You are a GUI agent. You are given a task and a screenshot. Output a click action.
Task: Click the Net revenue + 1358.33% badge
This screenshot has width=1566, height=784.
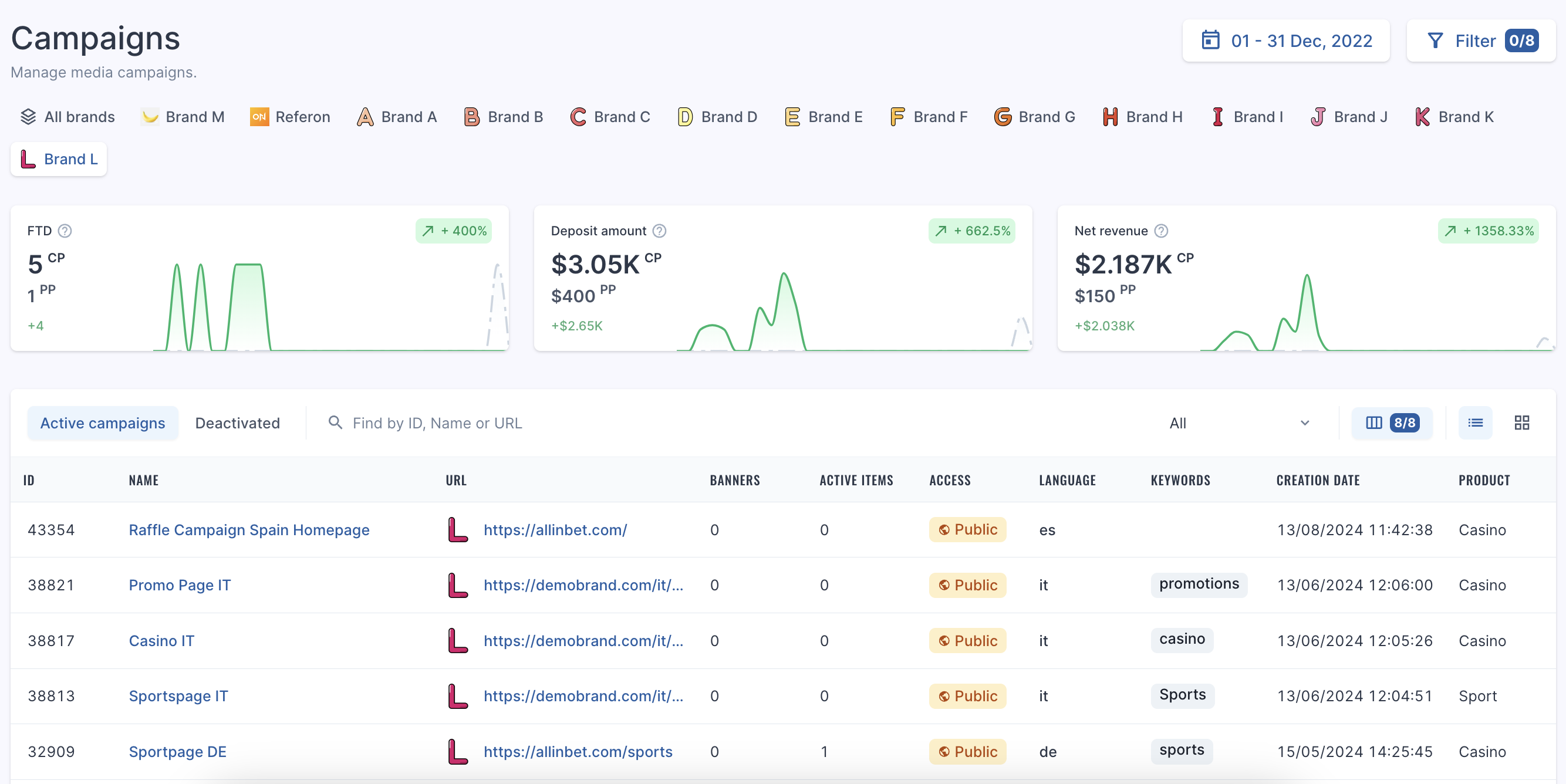click(1488, 231)
